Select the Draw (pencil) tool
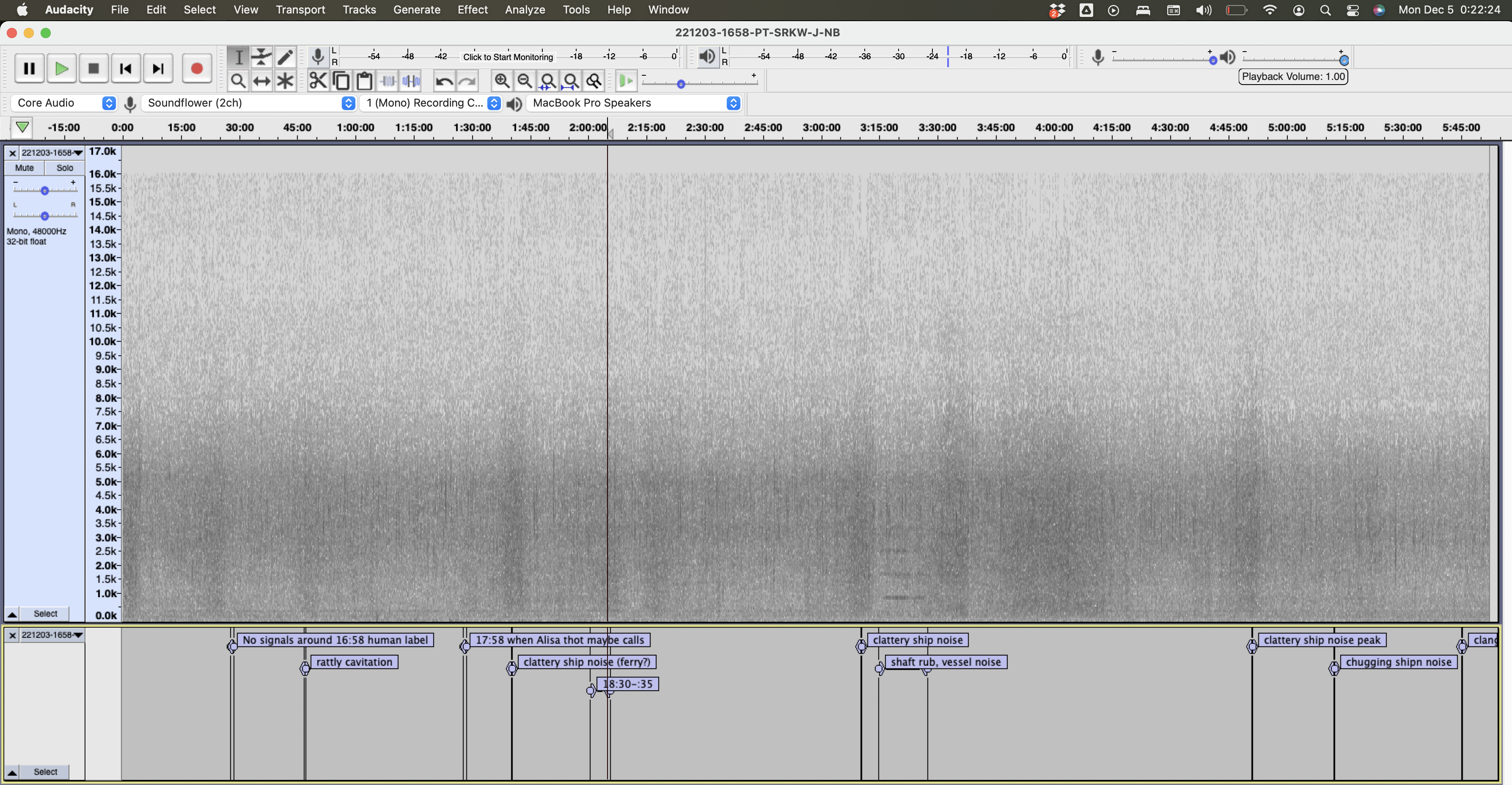Viewport: 1512px width, 785px height. click(x=285, y=57)
